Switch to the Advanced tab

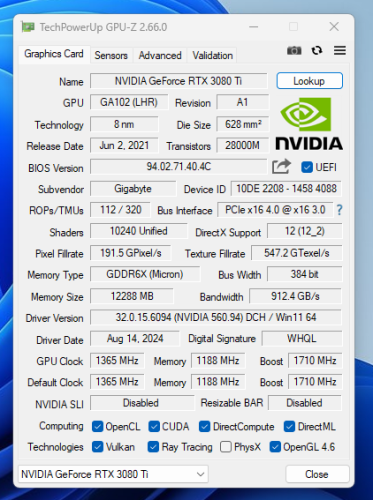coord(160,55)
